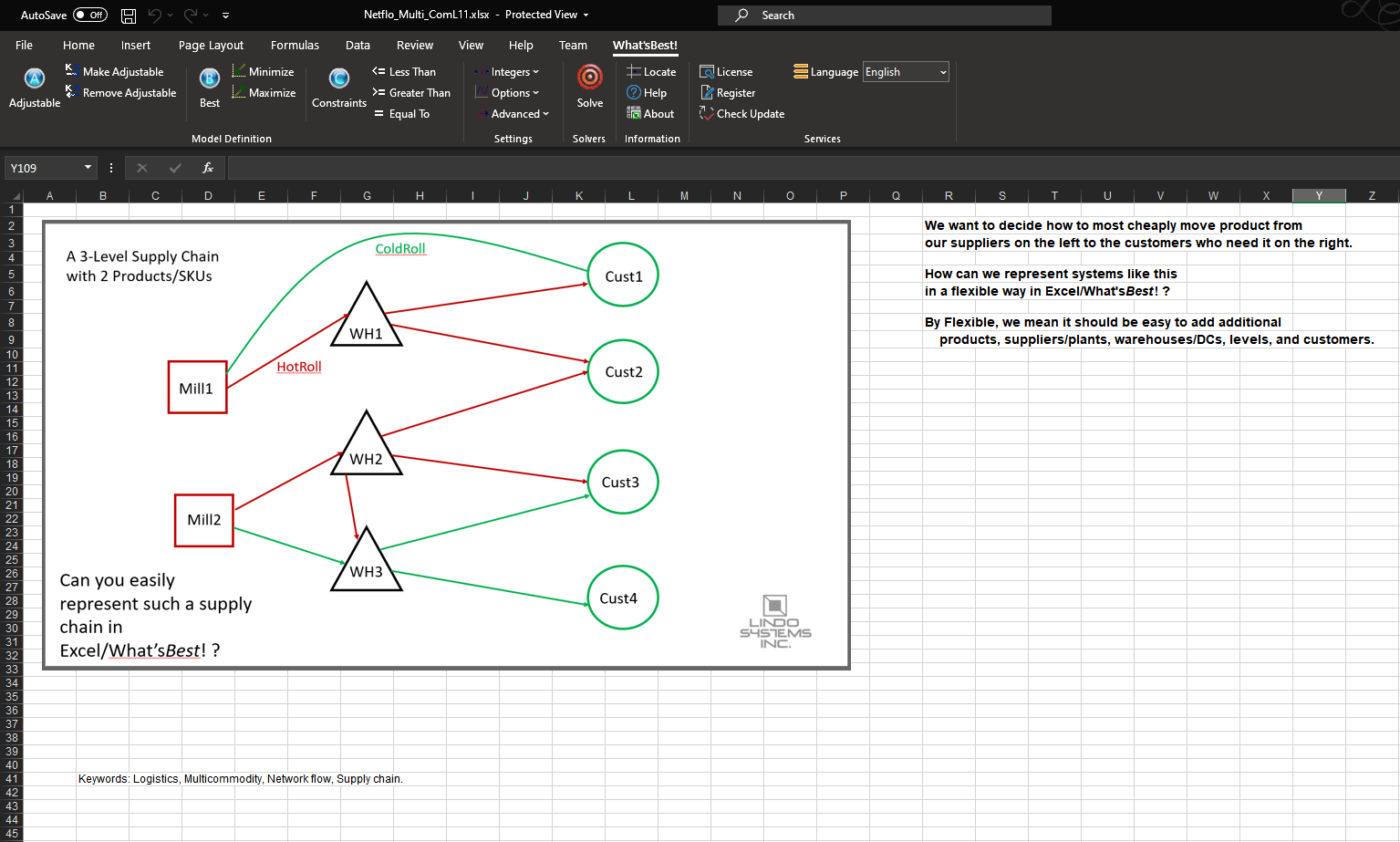
Task: Select the What'sBest! tab
Action: [x=645, y=45]
